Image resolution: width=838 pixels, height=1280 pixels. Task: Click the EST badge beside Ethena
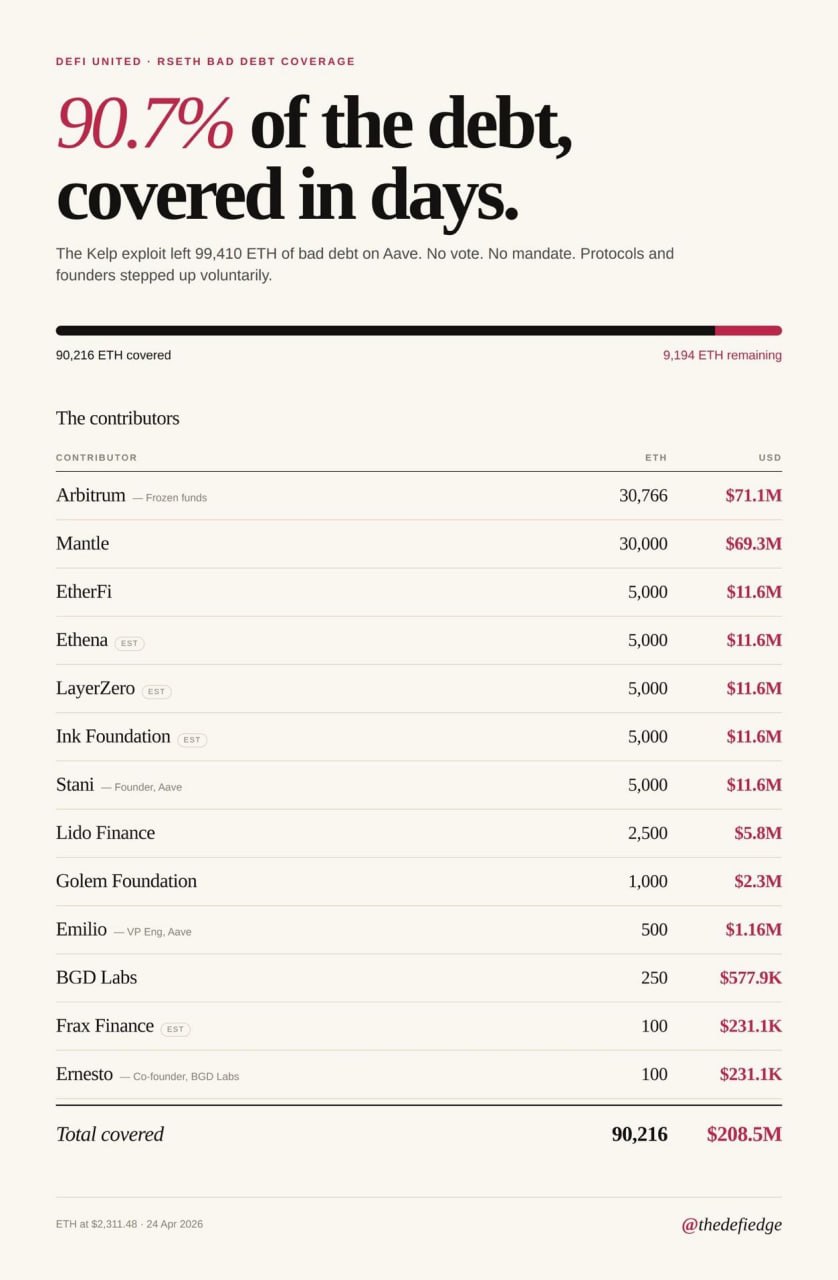coord(129,644)
